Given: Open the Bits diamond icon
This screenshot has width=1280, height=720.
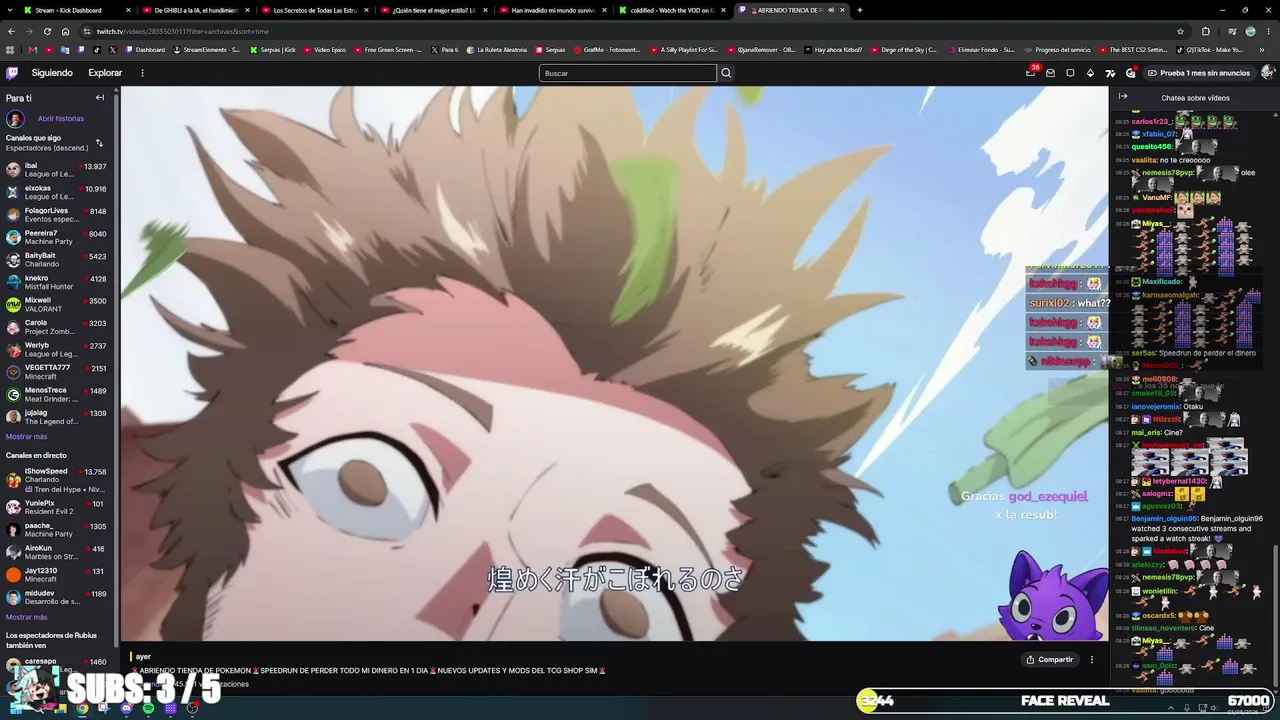Looking at the screenshot, I should [x=1090, y=73].
